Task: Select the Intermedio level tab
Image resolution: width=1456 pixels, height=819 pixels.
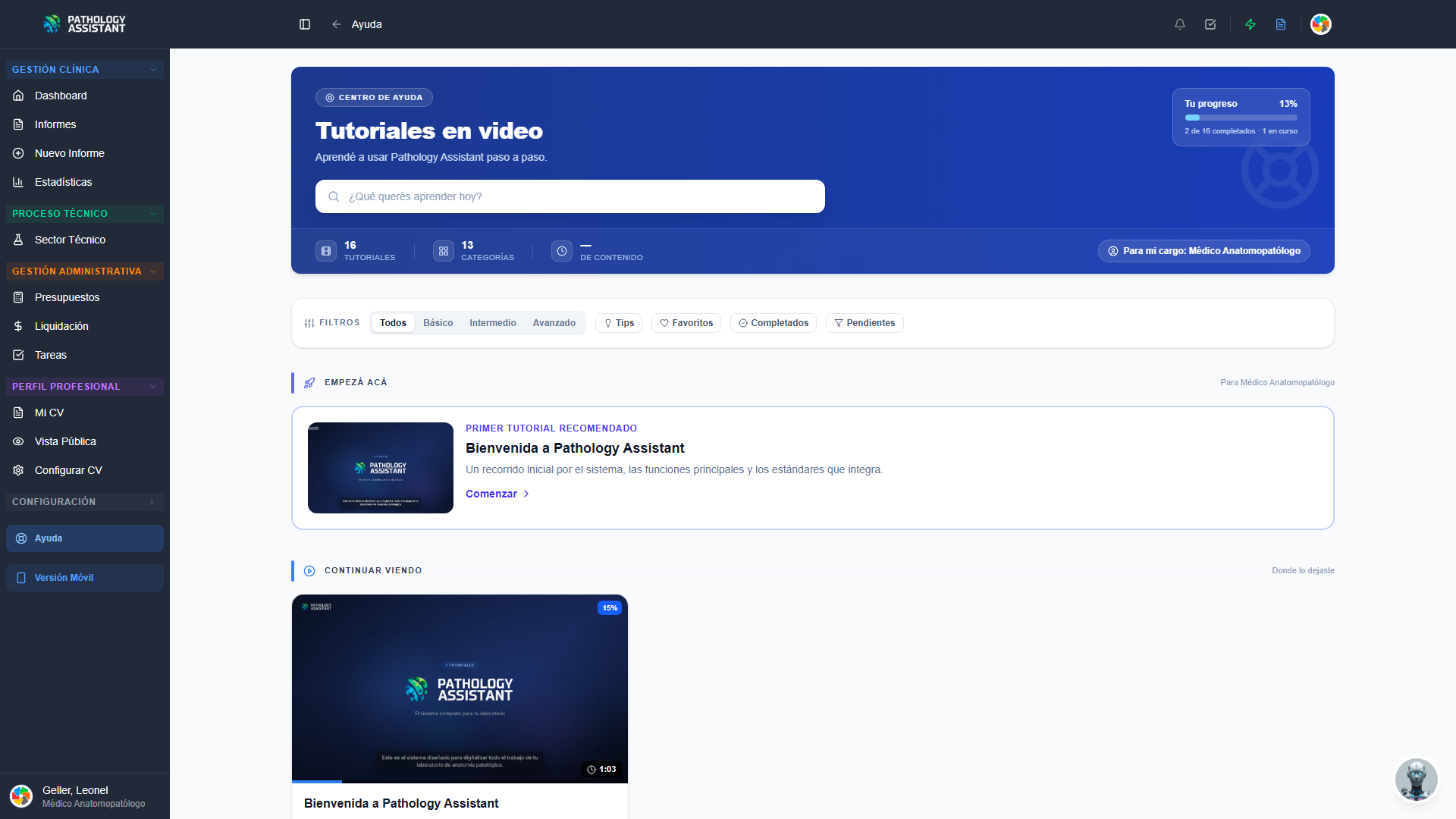Action: point(493,323)
